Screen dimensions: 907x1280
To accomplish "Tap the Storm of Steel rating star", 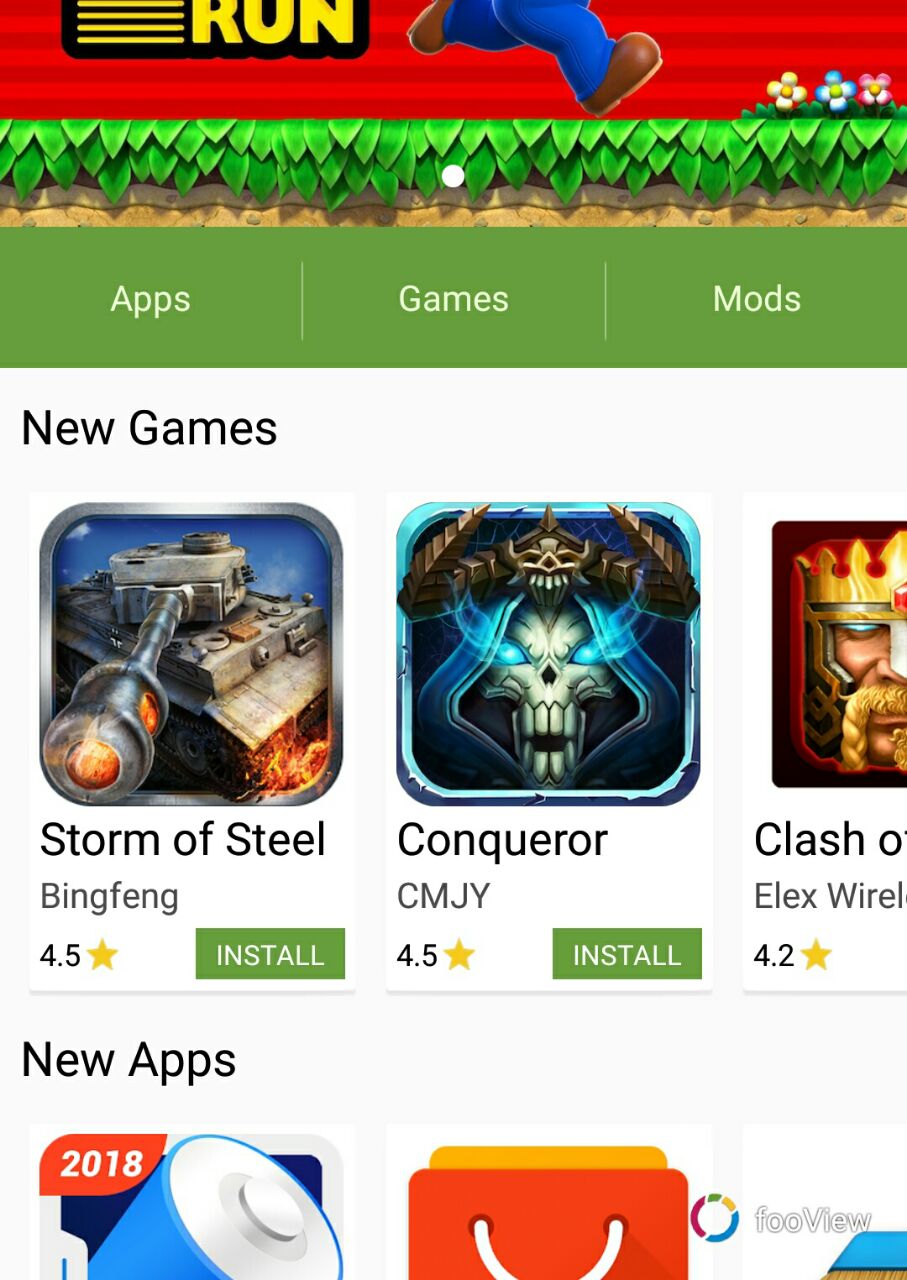I will 102,956.
